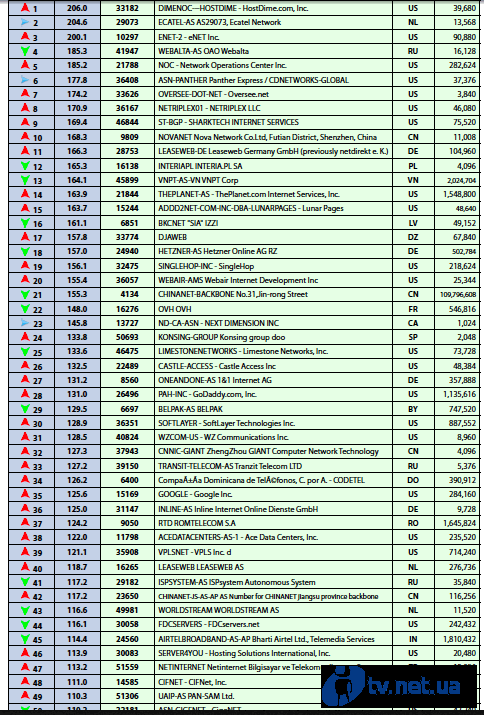Screen dimensions: 484x715
Task: Click the green arrow in Limestone Networks row
Action: coord(26,352)
